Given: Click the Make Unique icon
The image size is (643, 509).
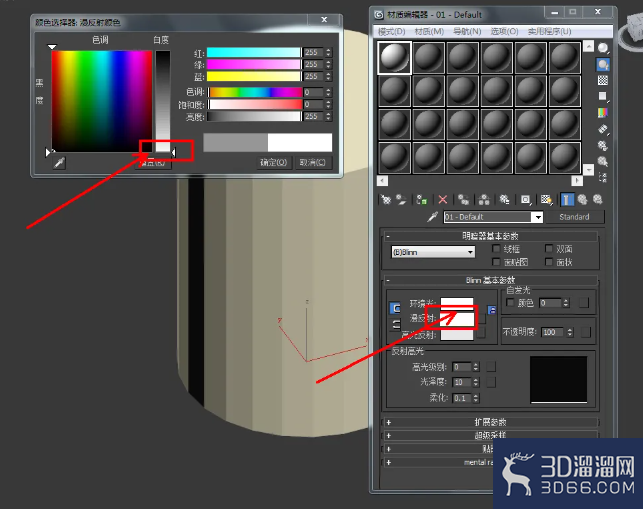Looking at the screenshot, I should (484, 200).
